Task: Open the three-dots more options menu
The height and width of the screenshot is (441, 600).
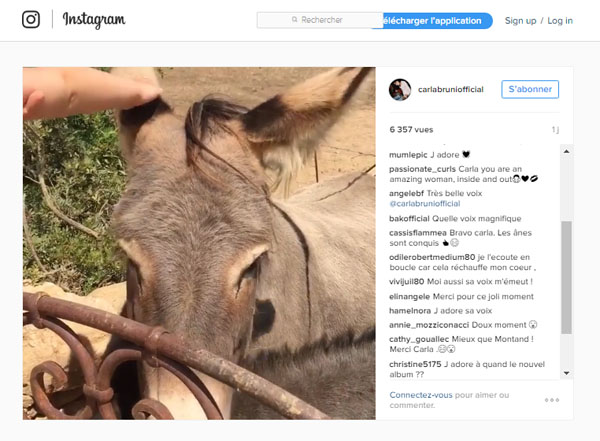Action: coord(552,400)
